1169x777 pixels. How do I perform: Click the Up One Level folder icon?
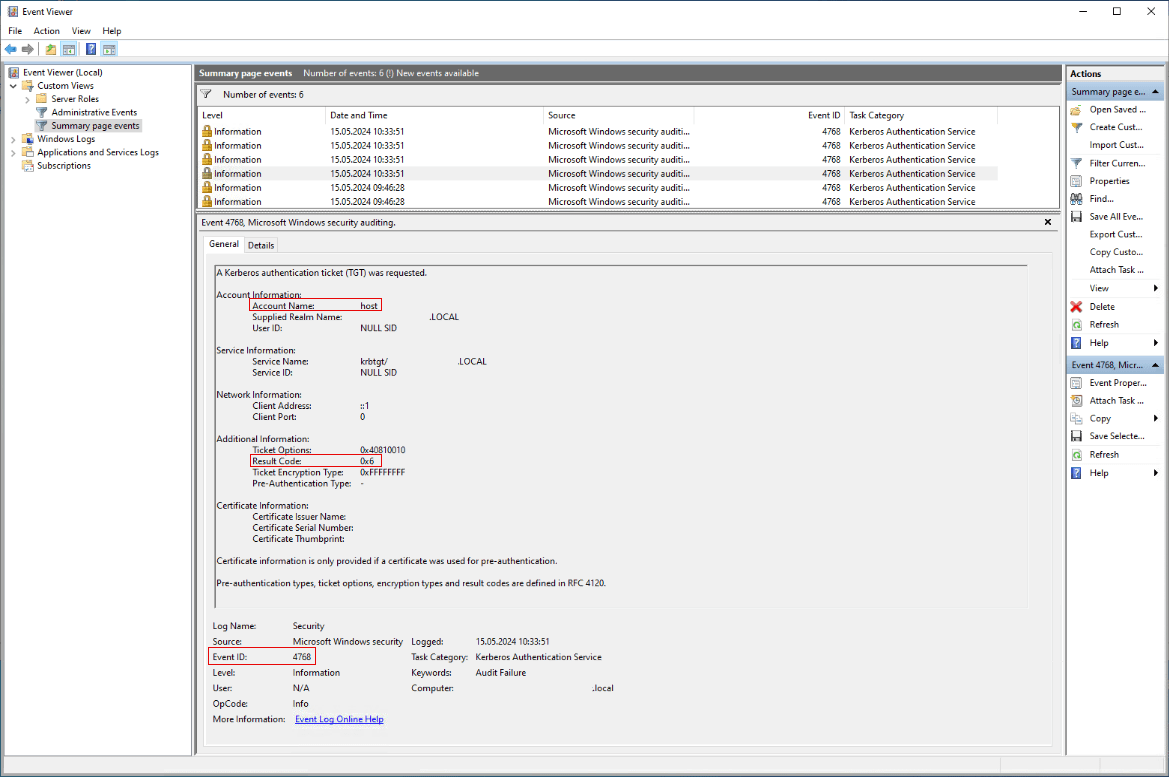51,49
